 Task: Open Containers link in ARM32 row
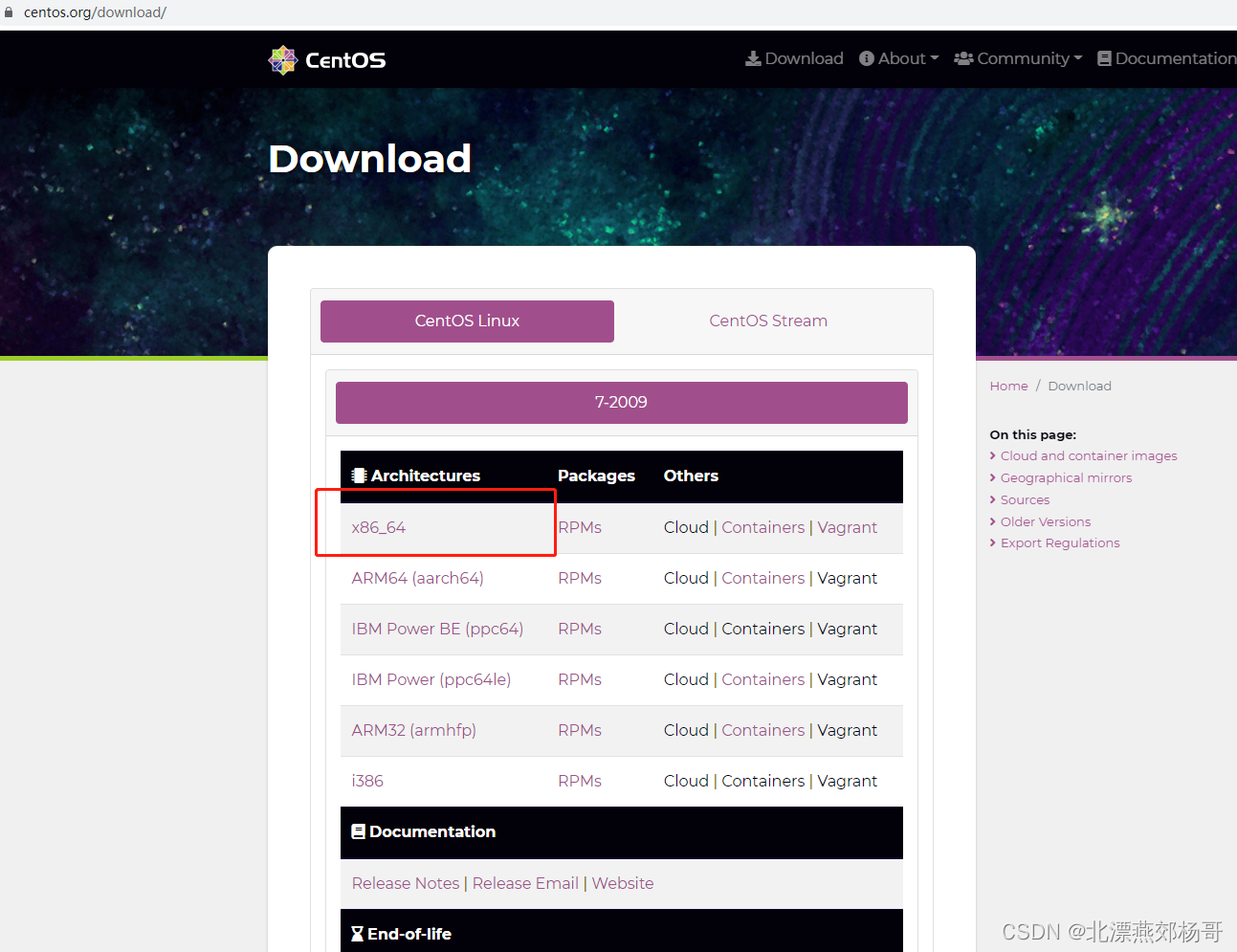coord(763,730)
